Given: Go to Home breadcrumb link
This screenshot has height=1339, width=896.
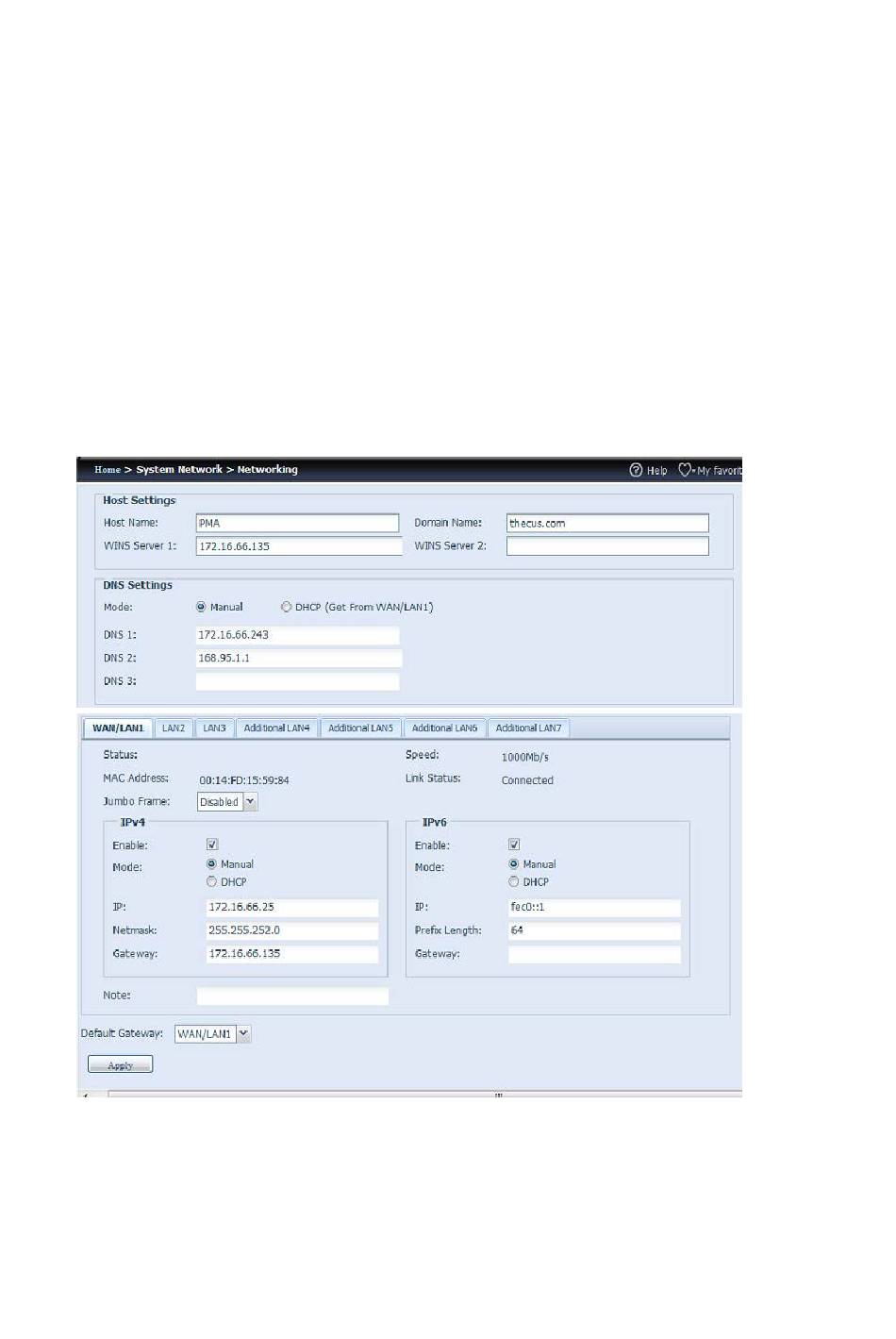Looking at the screenshot, I should [x=108, y=470].
